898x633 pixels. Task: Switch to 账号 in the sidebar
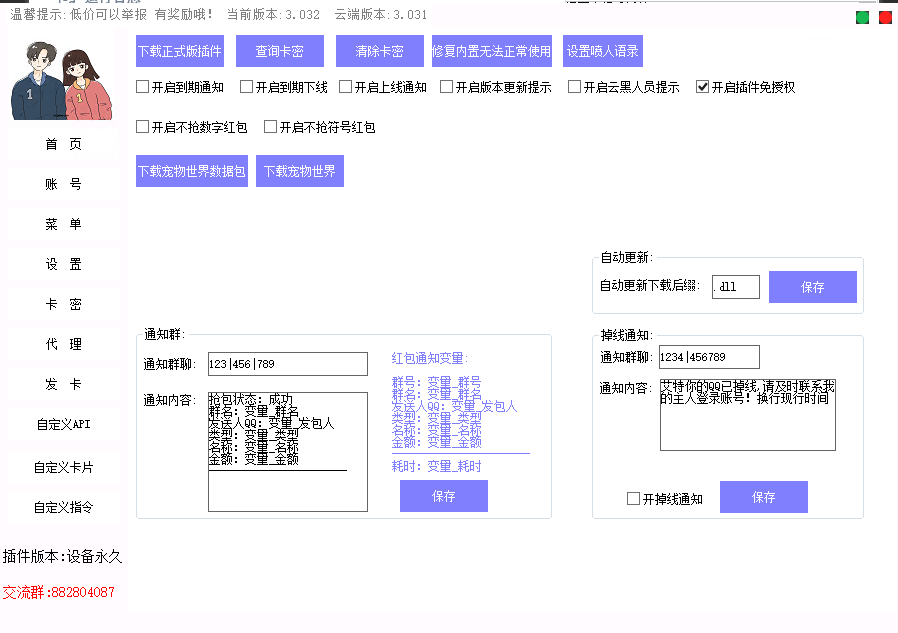(x=62, y=184)
